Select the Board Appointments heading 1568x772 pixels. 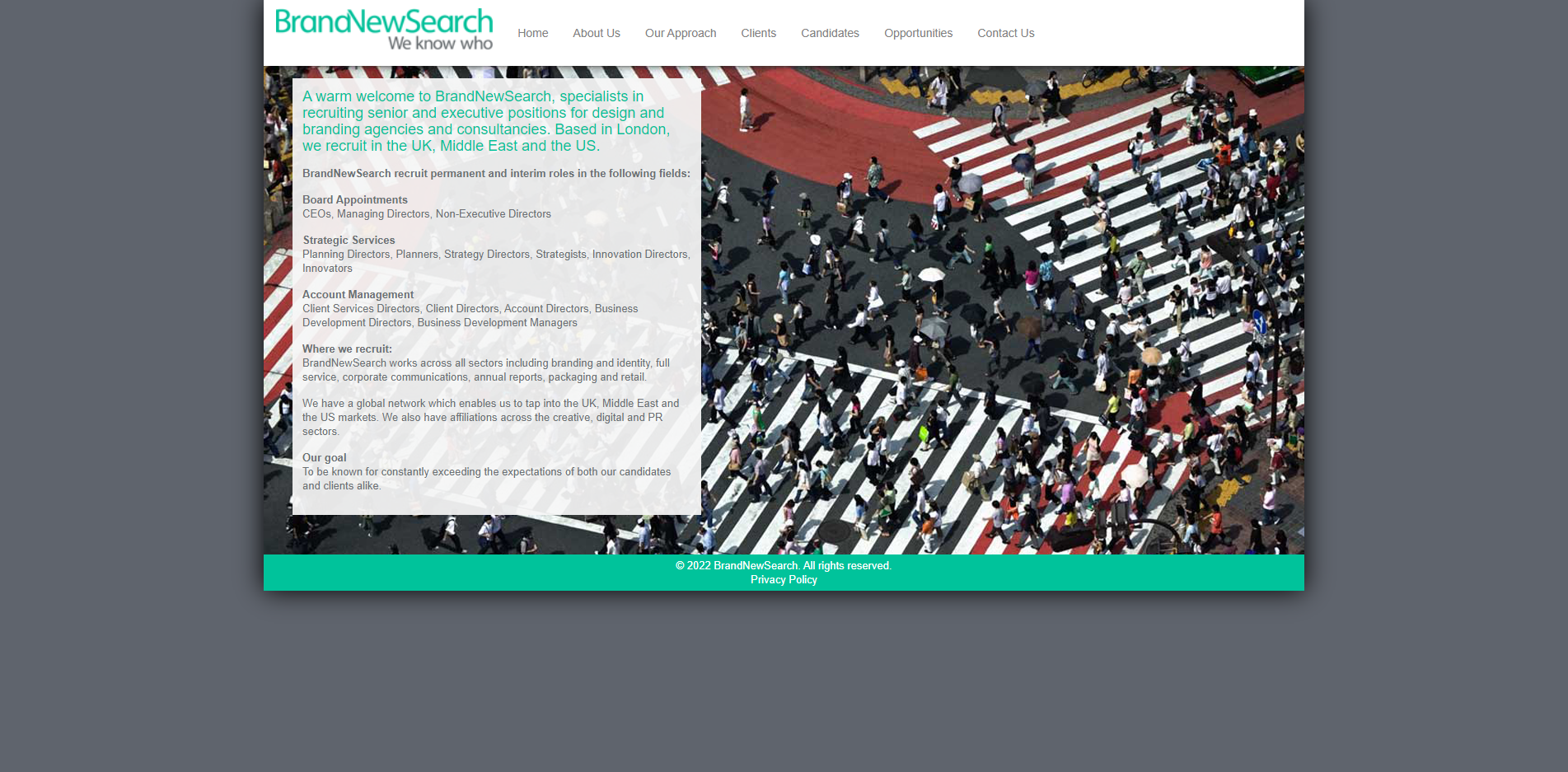click(x=354, y=200)
